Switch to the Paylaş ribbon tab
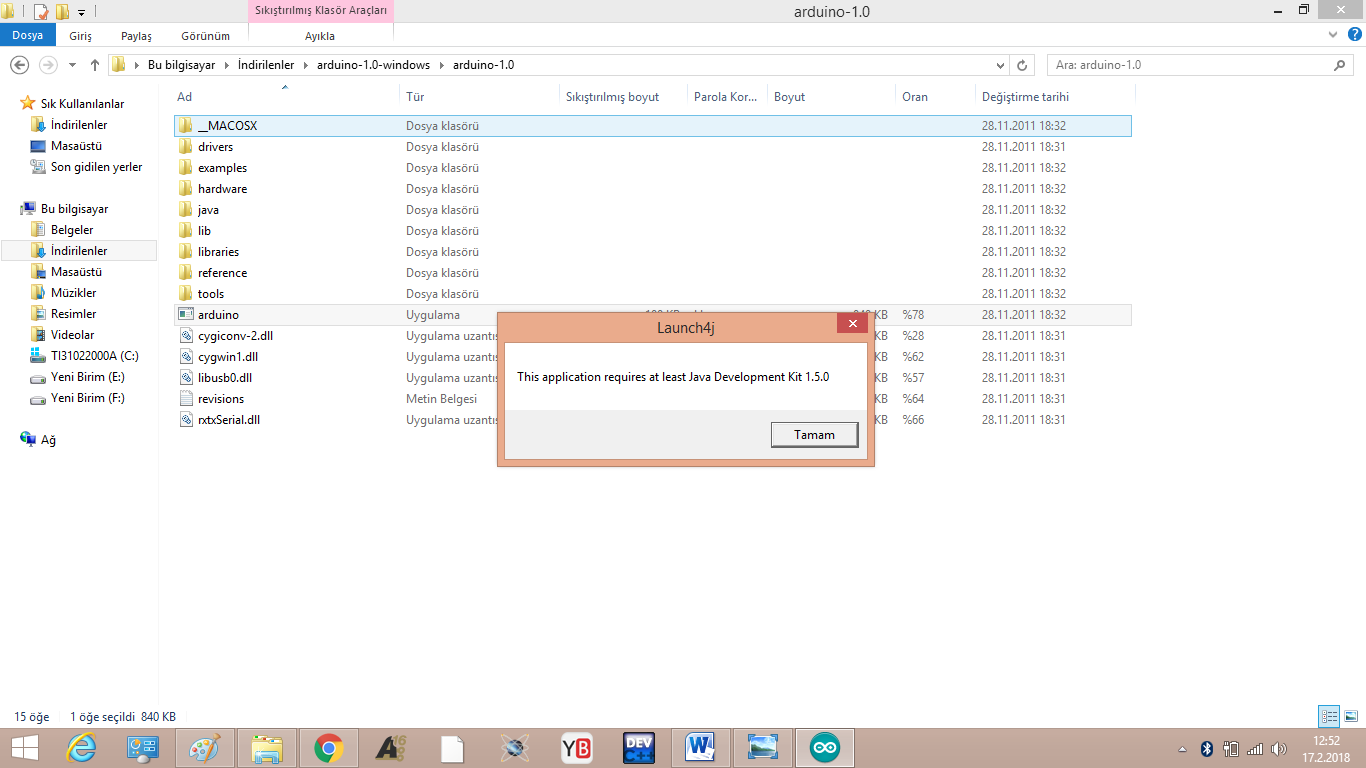This screenshot has height=768, width=1366. (x=136, y=36)
